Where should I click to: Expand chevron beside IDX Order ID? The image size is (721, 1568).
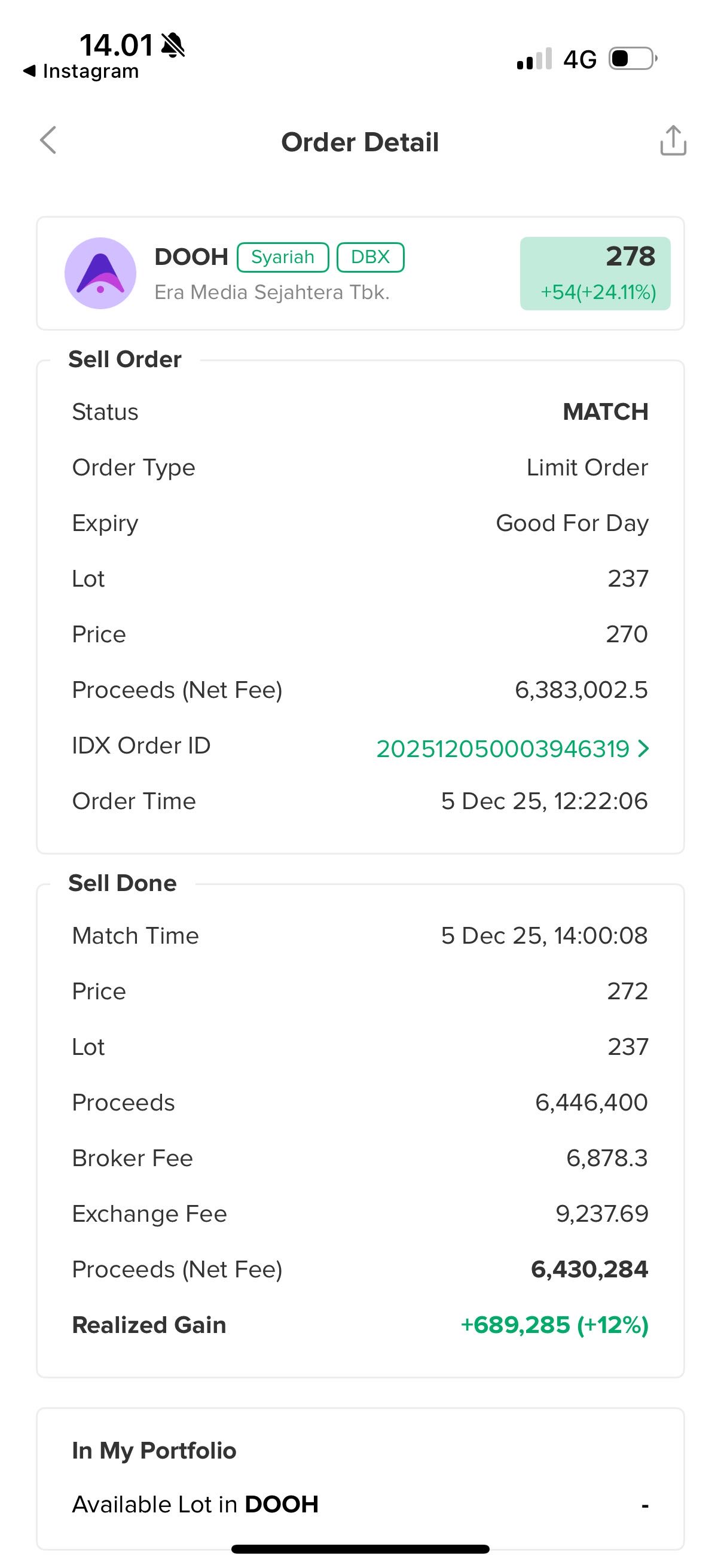(644, 748)
